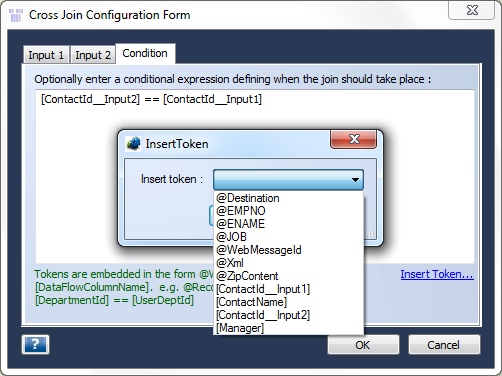
Task: Click the blue help question mark icon
Action: (x=35, y=344)
